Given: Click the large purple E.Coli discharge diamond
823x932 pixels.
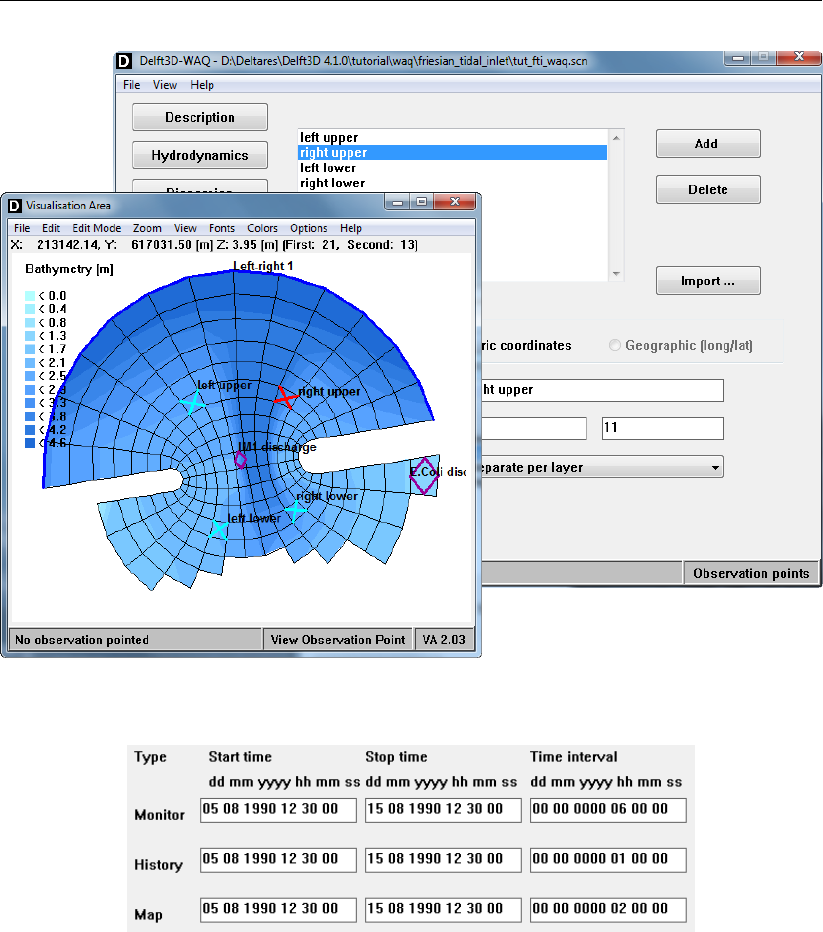Looking at the screenshot, I should 425,476.
